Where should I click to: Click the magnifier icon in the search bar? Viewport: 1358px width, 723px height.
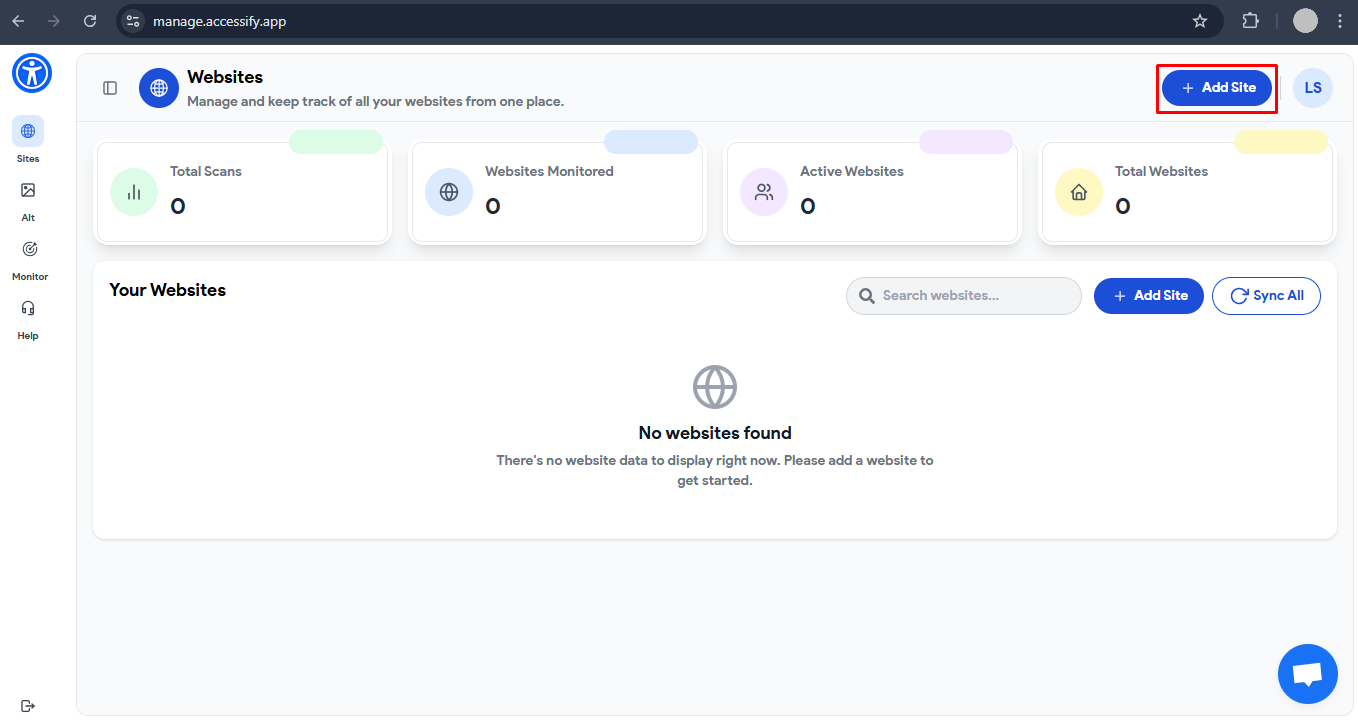coord(866,296)
